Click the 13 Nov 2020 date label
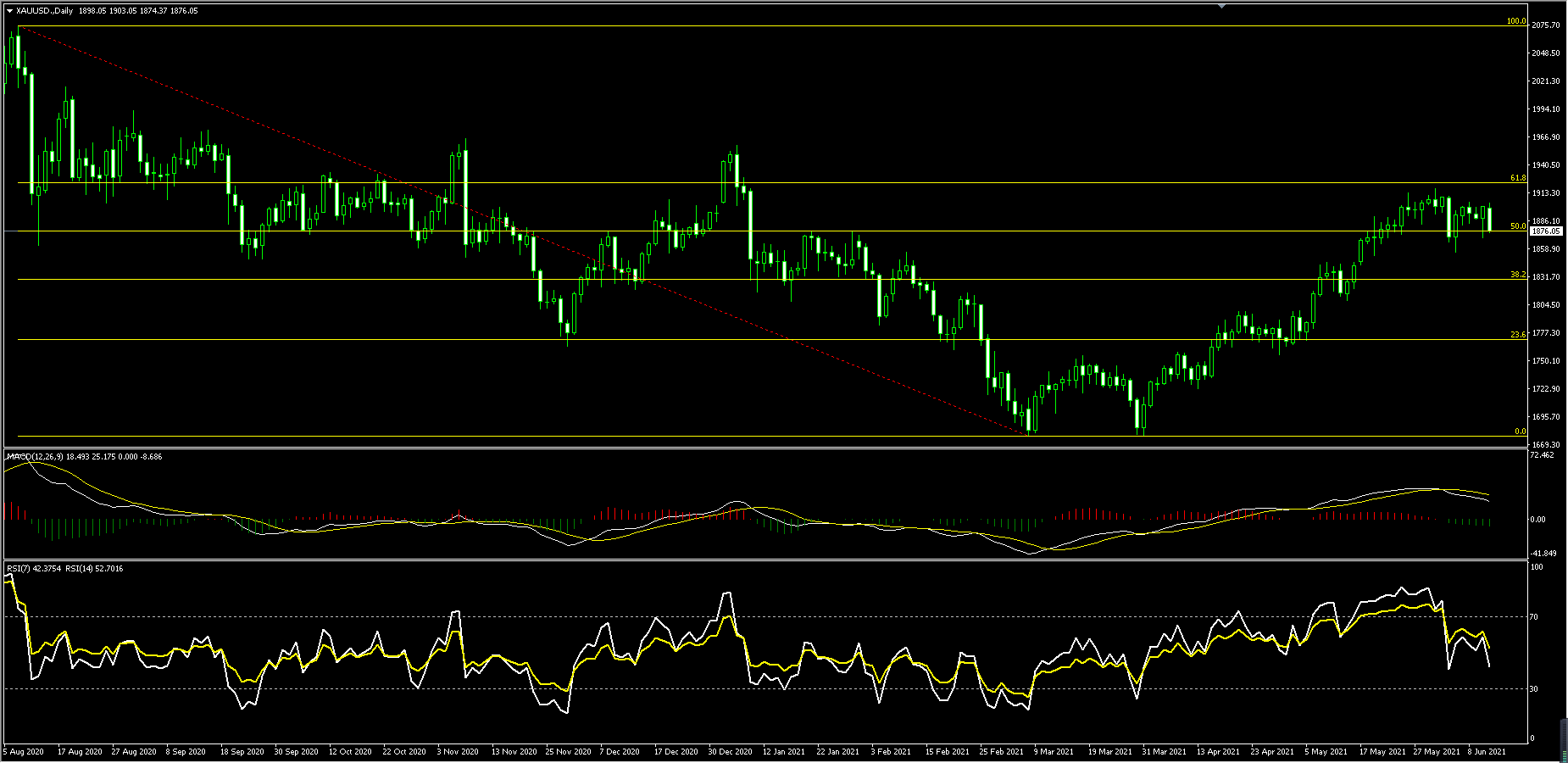Image resolution: width=1568 pixels, height=763 pixels. (x=514, y=752)
